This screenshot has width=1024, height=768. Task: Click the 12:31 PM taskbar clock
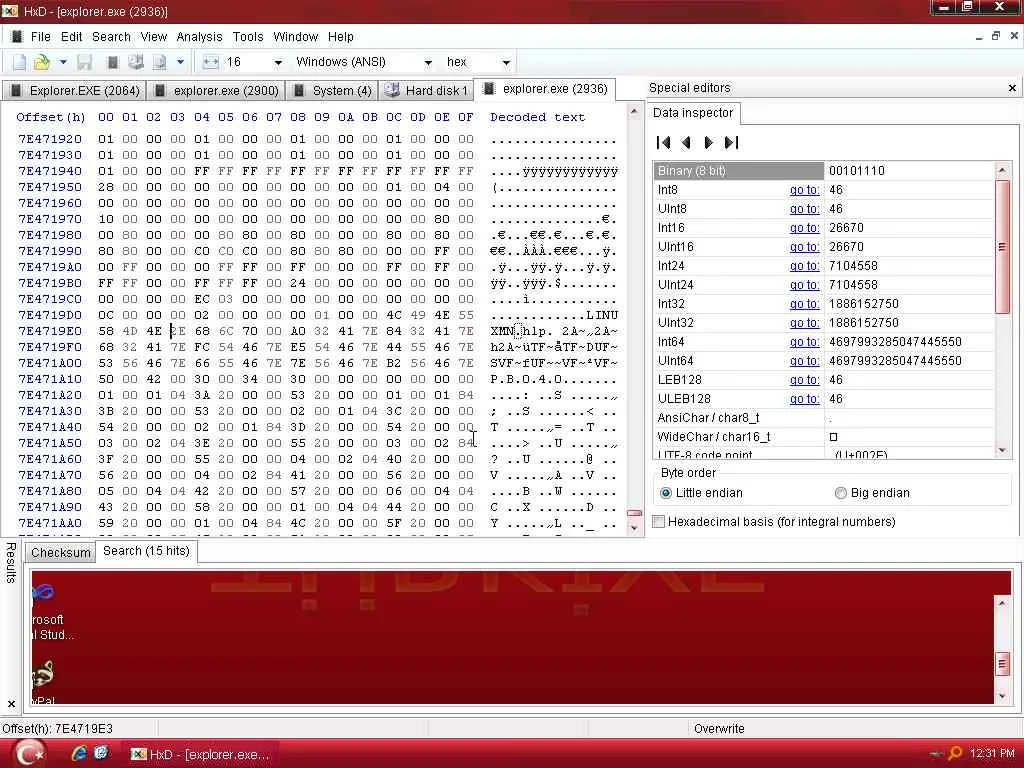[x=992, y=754]
